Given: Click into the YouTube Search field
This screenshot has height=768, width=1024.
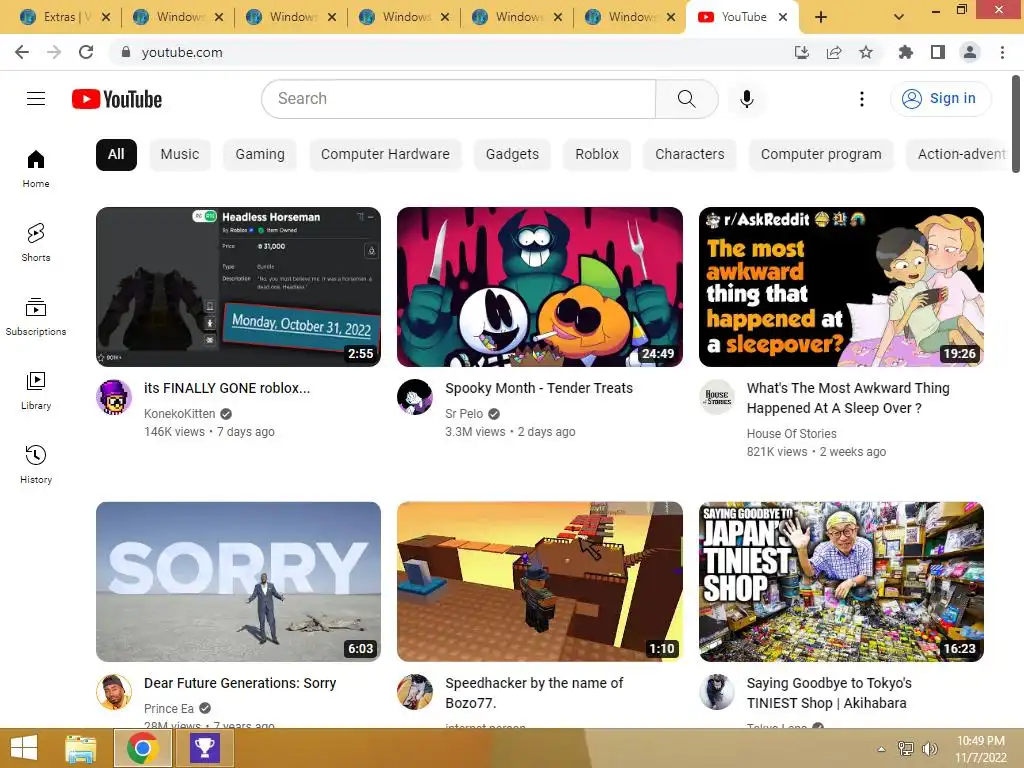Looking at the screenshot, I should pyautogui.click(x=458, y=99).
